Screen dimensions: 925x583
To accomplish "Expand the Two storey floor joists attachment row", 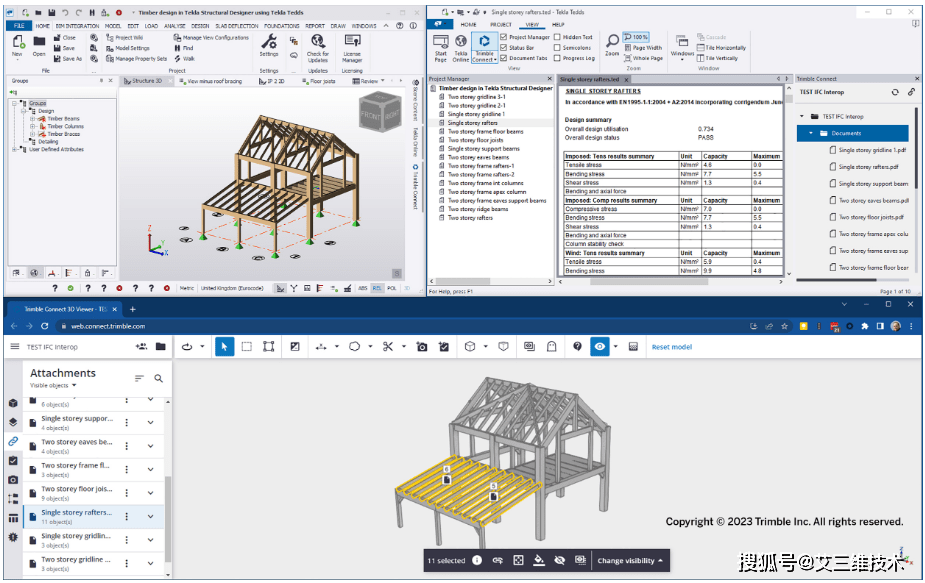I will [150, 493].
